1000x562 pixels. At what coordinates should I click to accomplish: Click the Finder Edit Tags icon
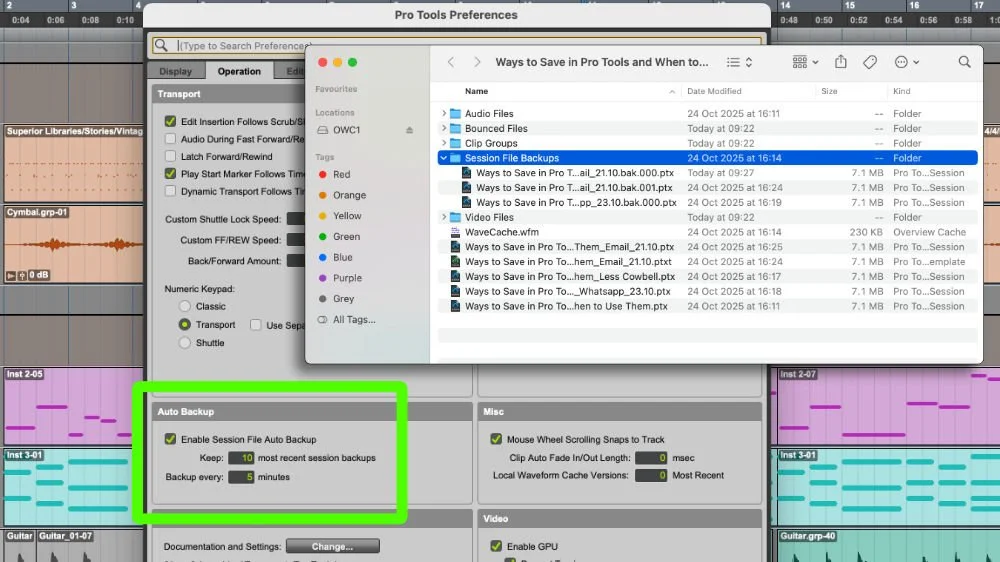tap(870, 62)
